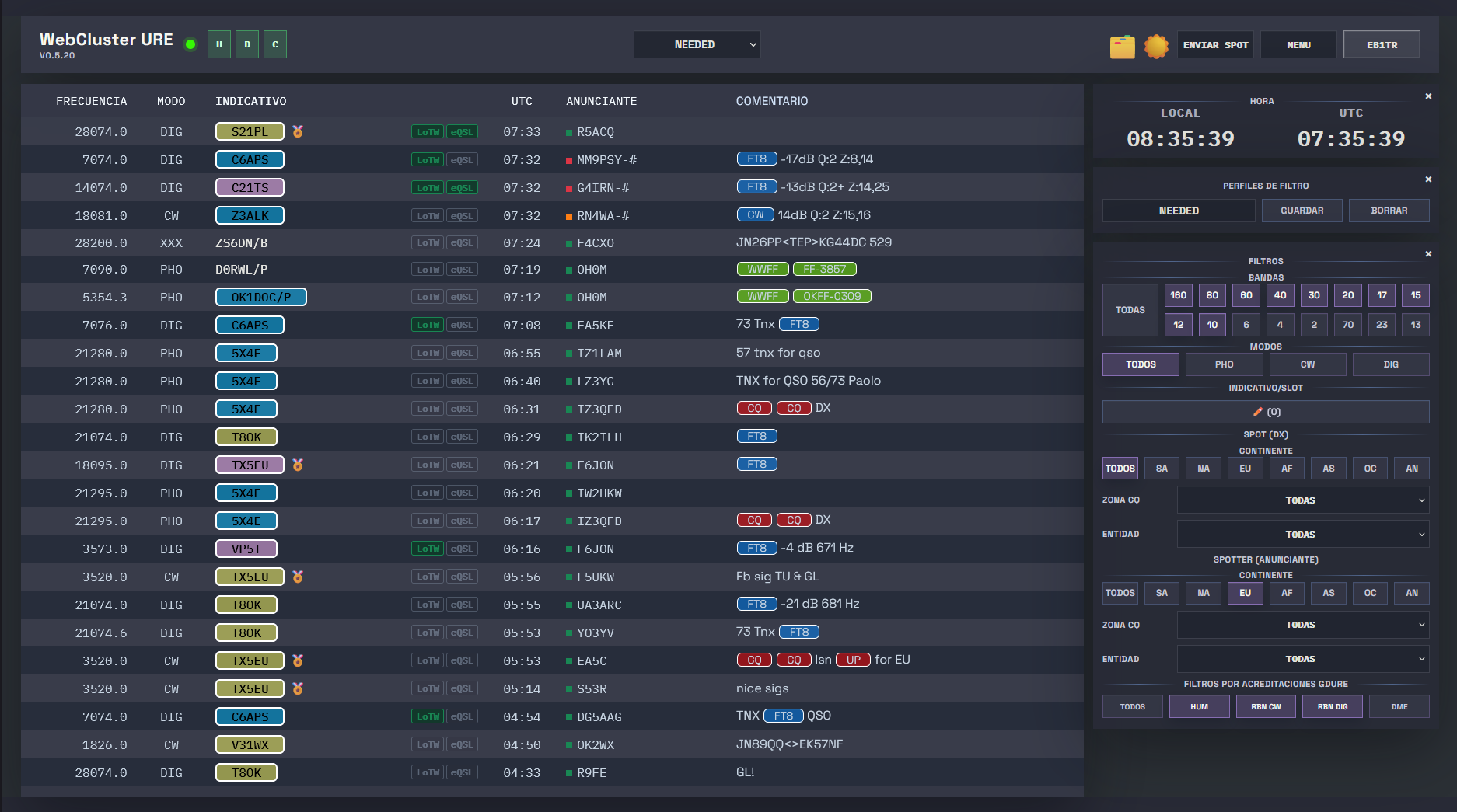
Task: Click the green D button in header
Action: [x=247, y=44]
